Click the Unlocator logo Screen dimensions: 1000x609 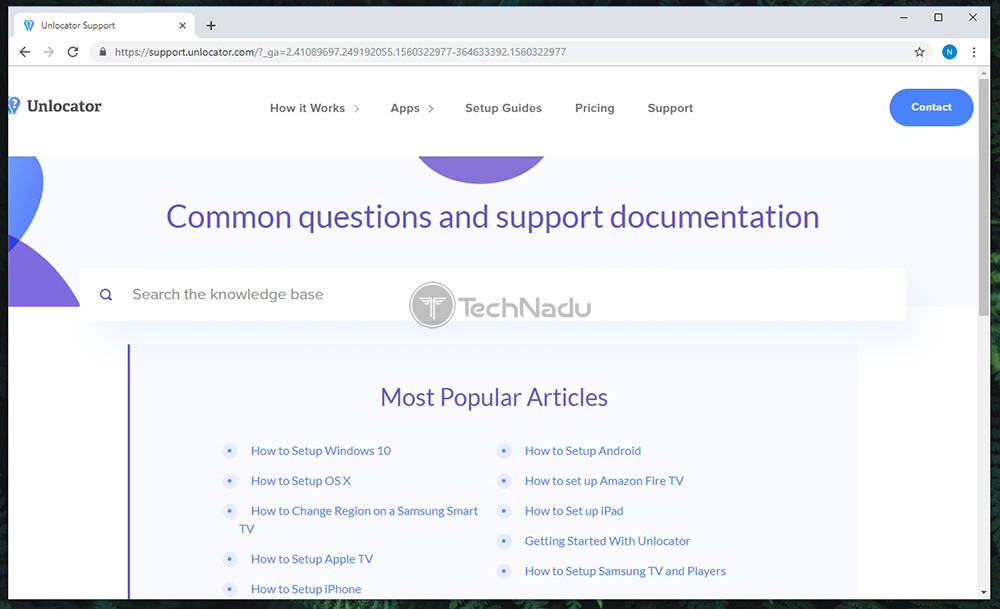point(55,106)
